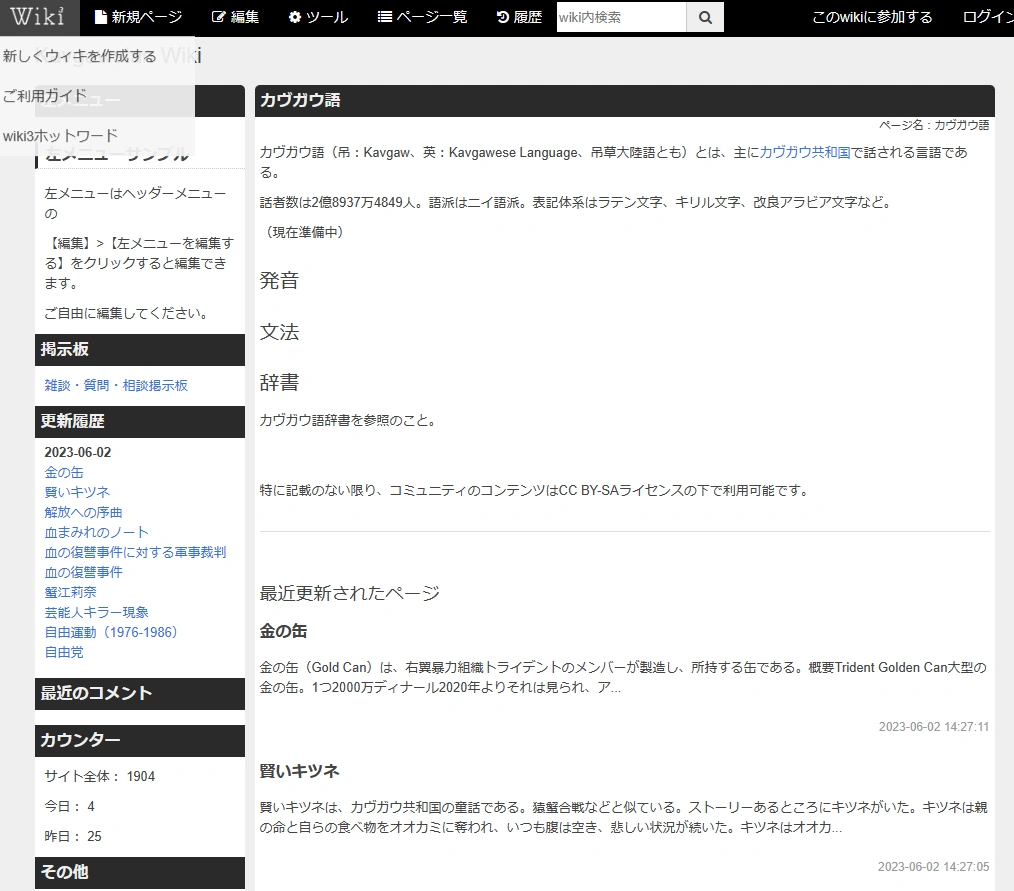
Task: Click inside the wiki内検索 search field
Action: coord(620,17)
